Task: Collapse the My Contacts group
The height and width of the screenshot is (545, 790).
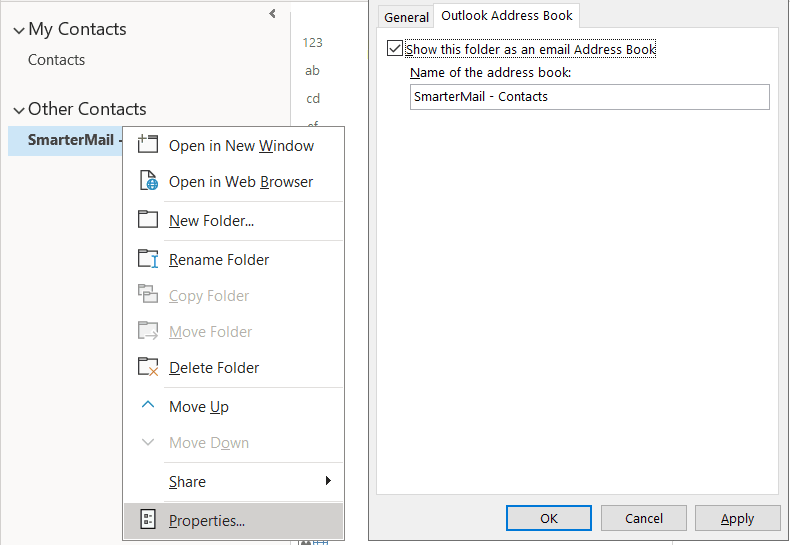Action: tap(19, 31)
